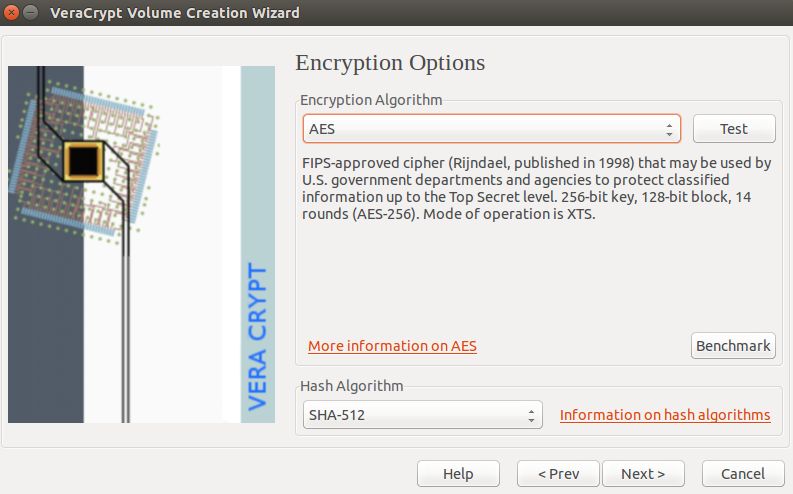This screenshot has height=494, width=793.
Task: Click the Hash Algorithm group label
Action: tap(351, 386)
